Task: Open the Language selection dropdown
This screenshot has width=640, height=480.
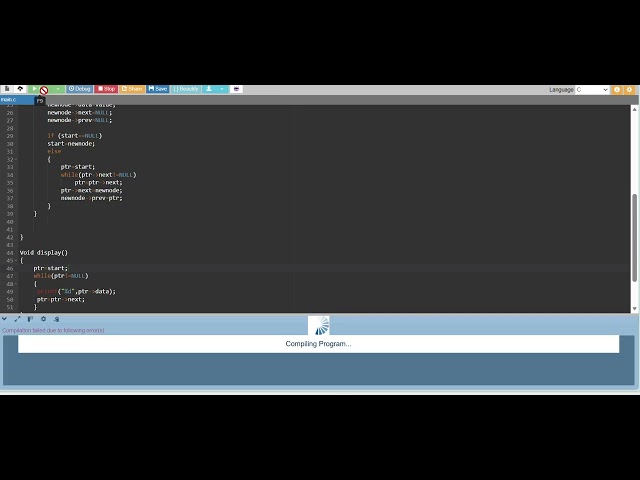Action: tap(592, 90)
